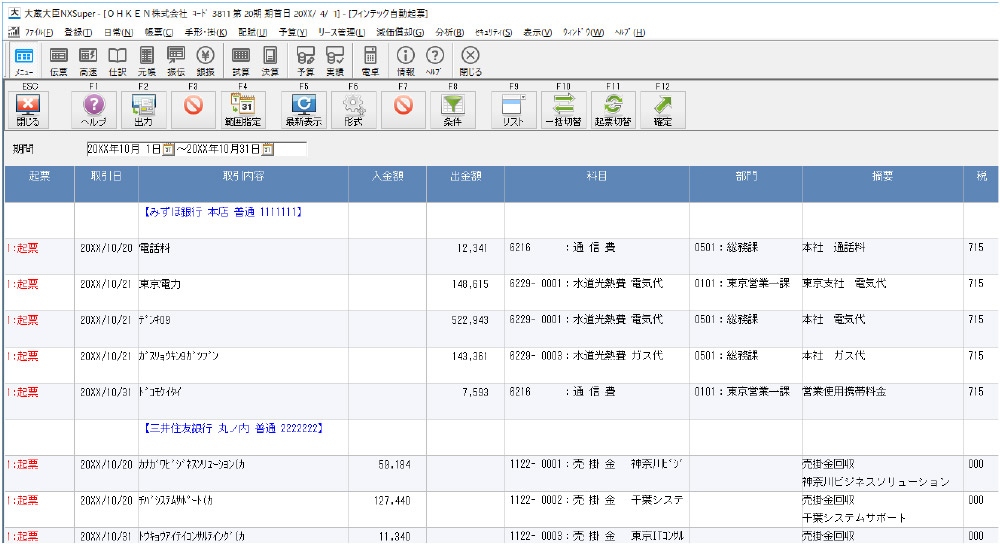Screen dimensions: 1000x544
Task: Select the みずほ銀行 本店 account header
Action: click(223, 212)
